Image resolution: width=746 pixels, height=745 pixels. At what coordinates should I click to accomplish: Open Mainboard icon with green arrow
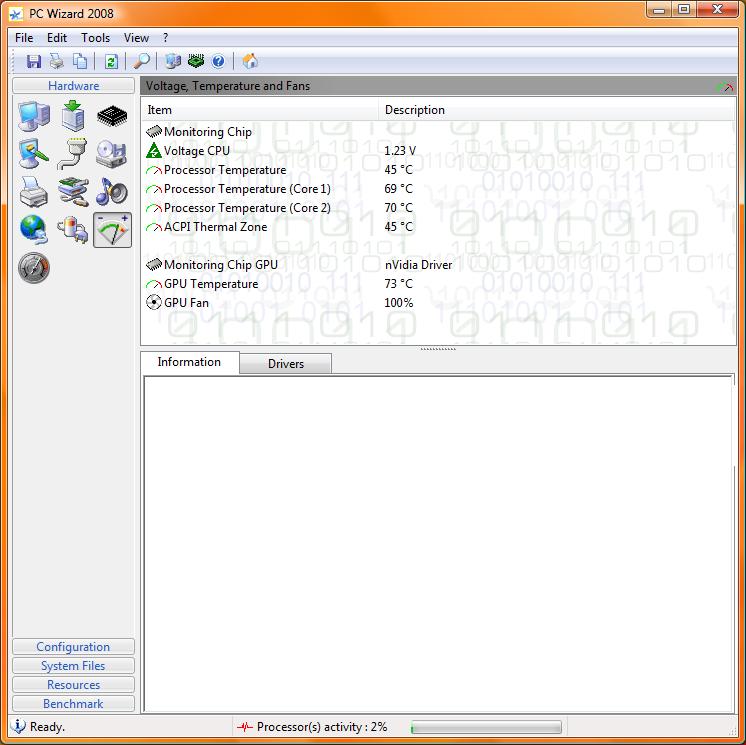pyautogui.click(x=73, y=116)
